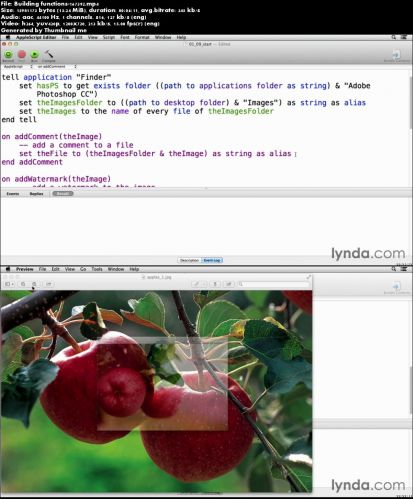This screenshot has height=499, width=413.
Task: Open the Apple menu in Preview menu bar
Action: tap(8, 269)
